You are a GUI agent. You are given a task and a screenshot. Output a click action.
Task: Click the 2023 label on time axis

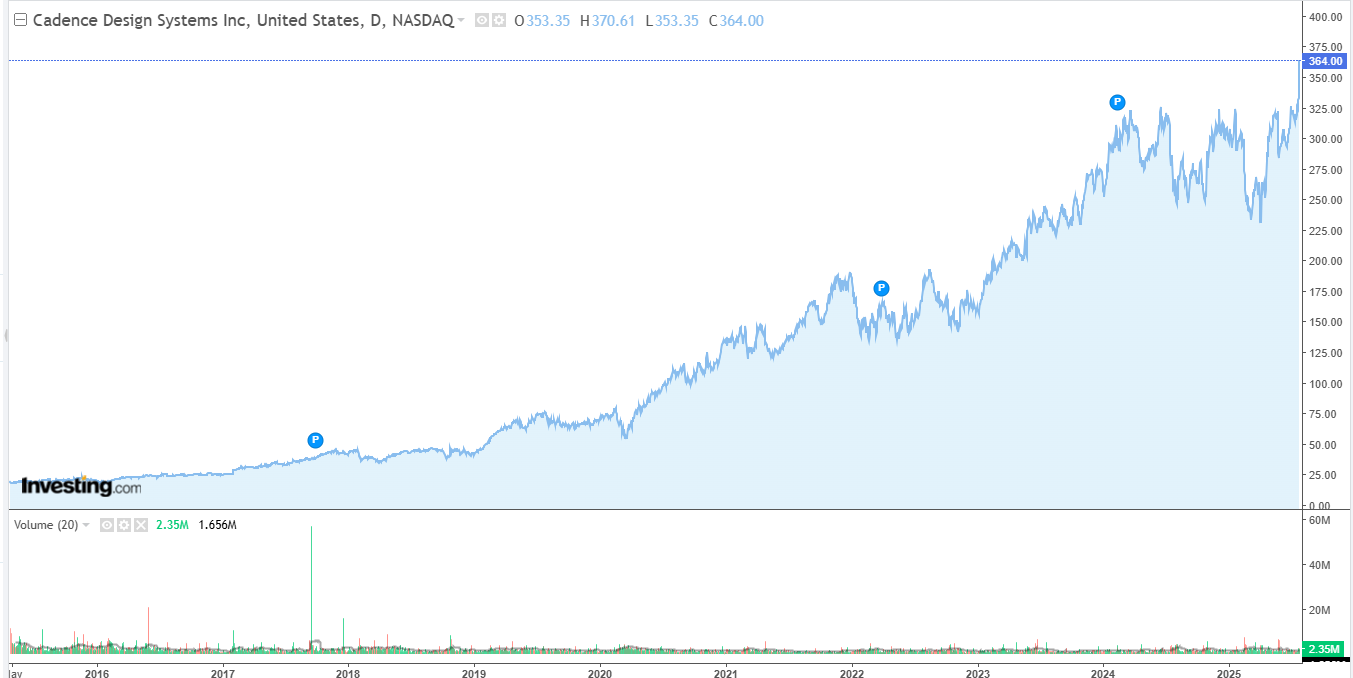(x=978, y=670)
